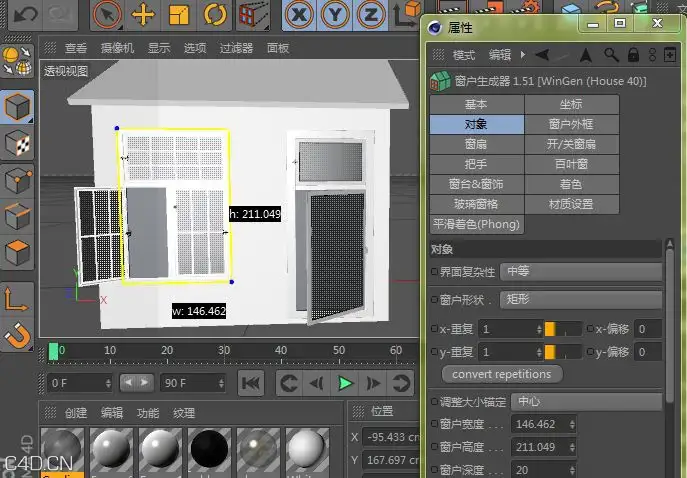This screenshot has width=687, height=478.
Task: Click the coordinate system icon
Action: tap(406, 14)
